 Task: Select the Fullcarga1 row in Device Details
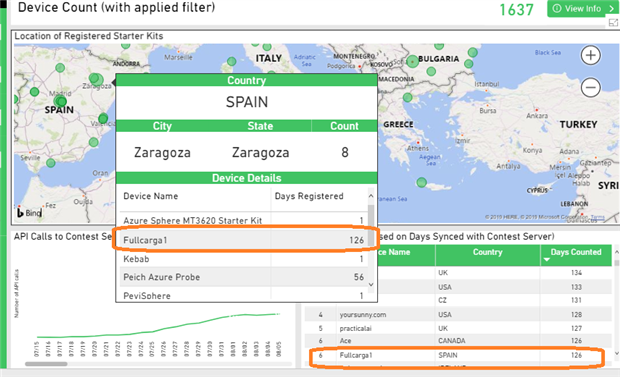tap(244, 240)
